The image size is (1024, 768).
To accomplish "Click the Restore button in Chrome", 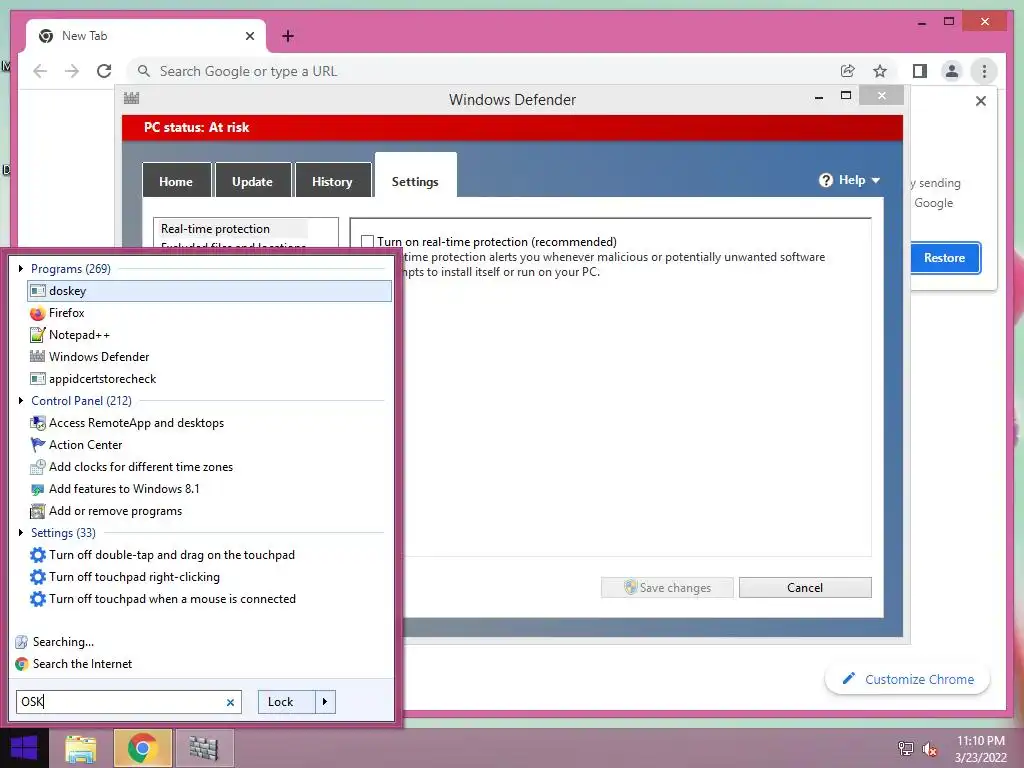I will [945, 258].
